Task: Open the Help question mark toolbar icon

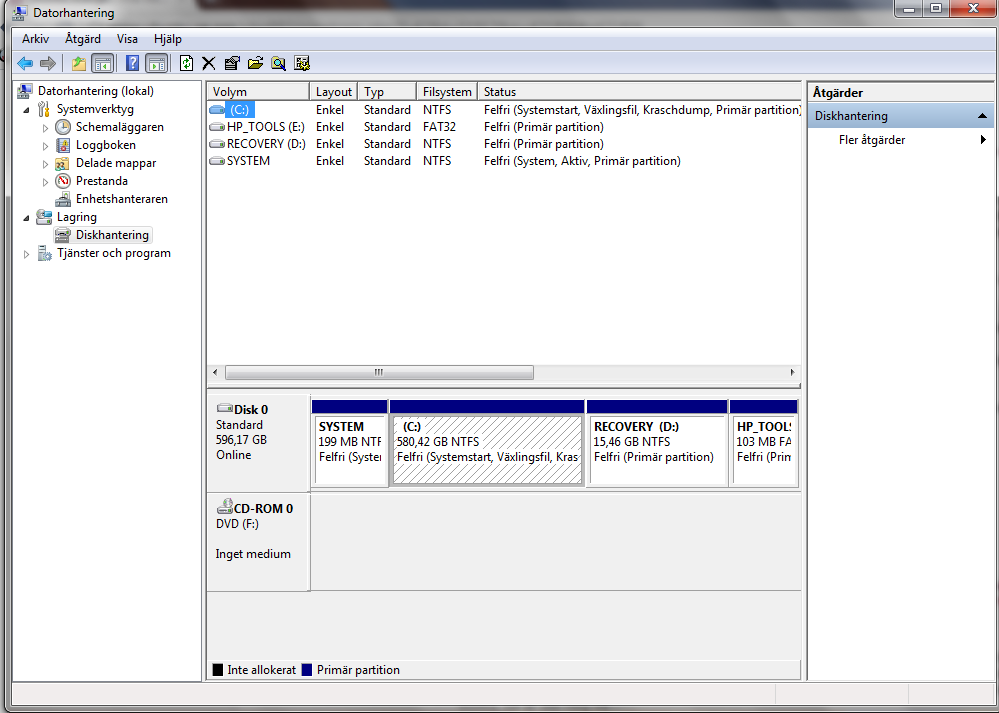Action: pyautogui.click(x=132, y=63)
